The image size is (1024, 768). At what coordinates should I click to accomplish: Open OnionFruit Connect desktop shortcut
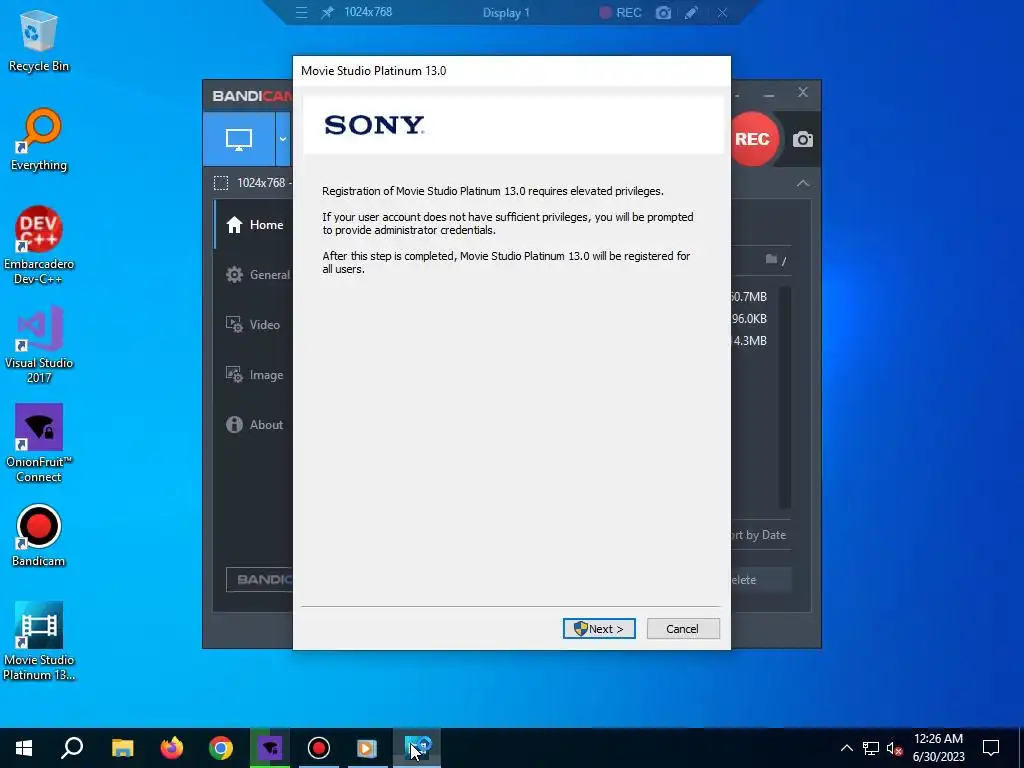click(x=39, y=443)
